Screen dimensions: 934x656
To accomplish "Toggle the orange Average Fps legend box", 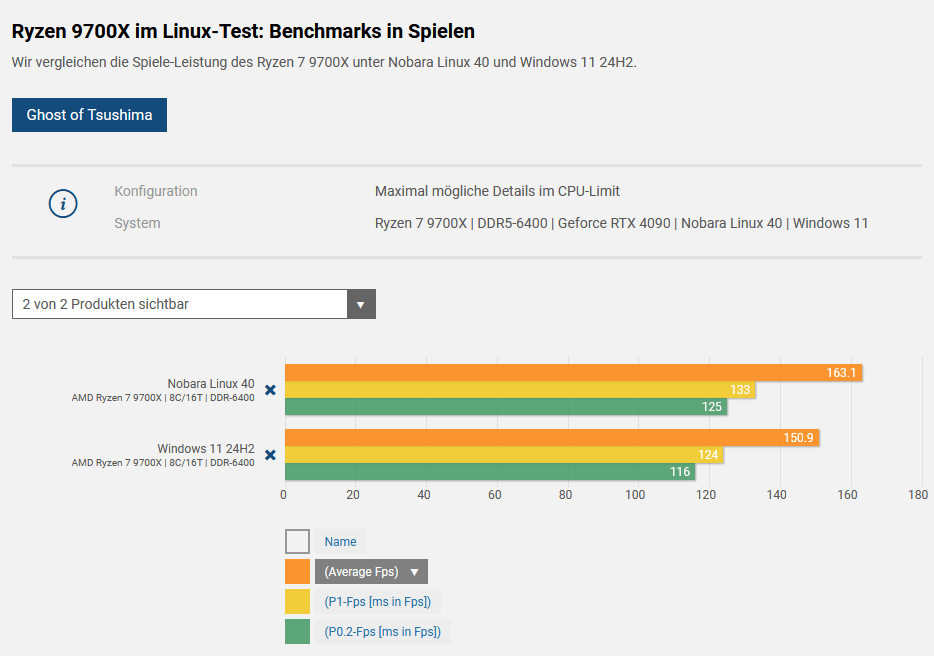I will pos(297,572).
